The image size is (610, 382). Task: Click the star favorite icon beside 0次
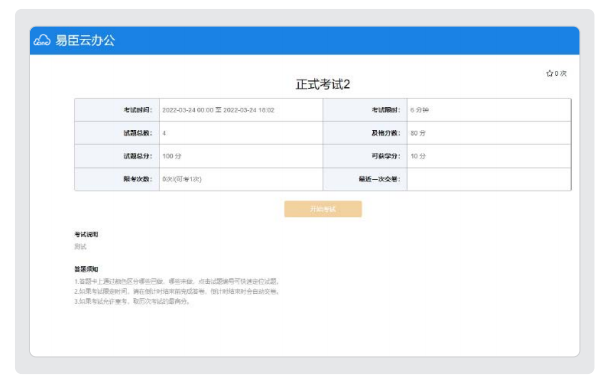click(549, 73)
